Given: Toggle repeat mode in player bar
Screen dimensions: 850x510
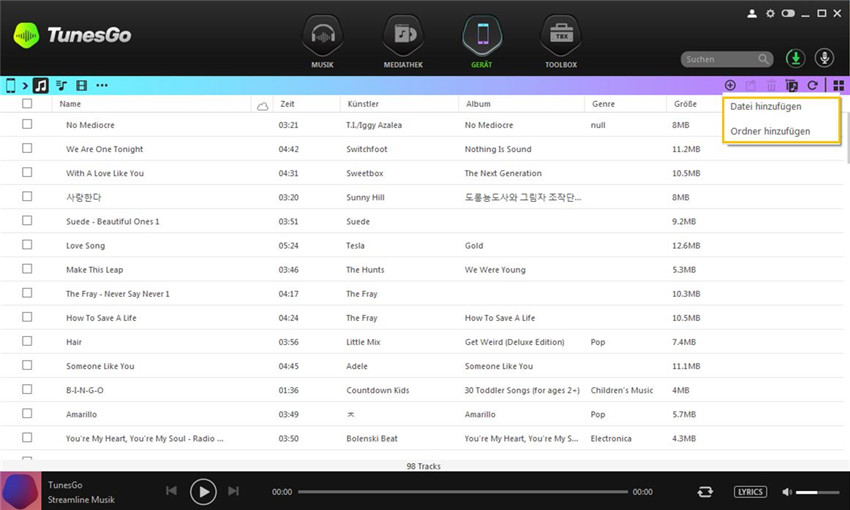Looking at the screenshot, I should click(x=705, y=492).
